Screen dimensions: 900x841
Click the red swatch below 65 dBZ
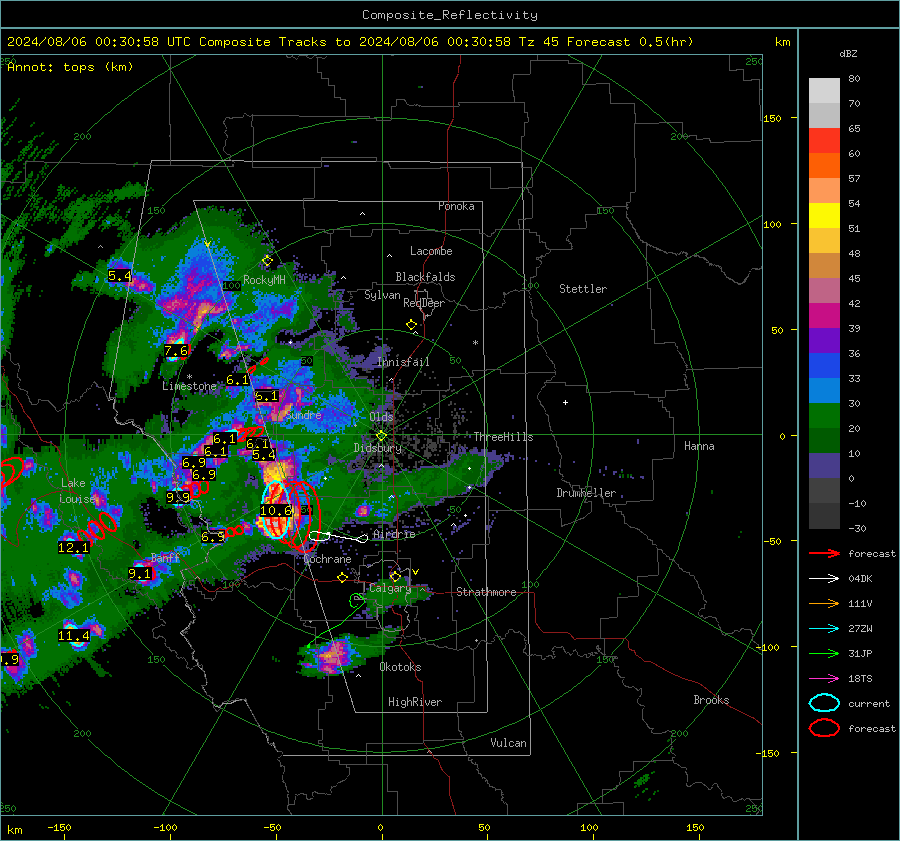point(824,141)
